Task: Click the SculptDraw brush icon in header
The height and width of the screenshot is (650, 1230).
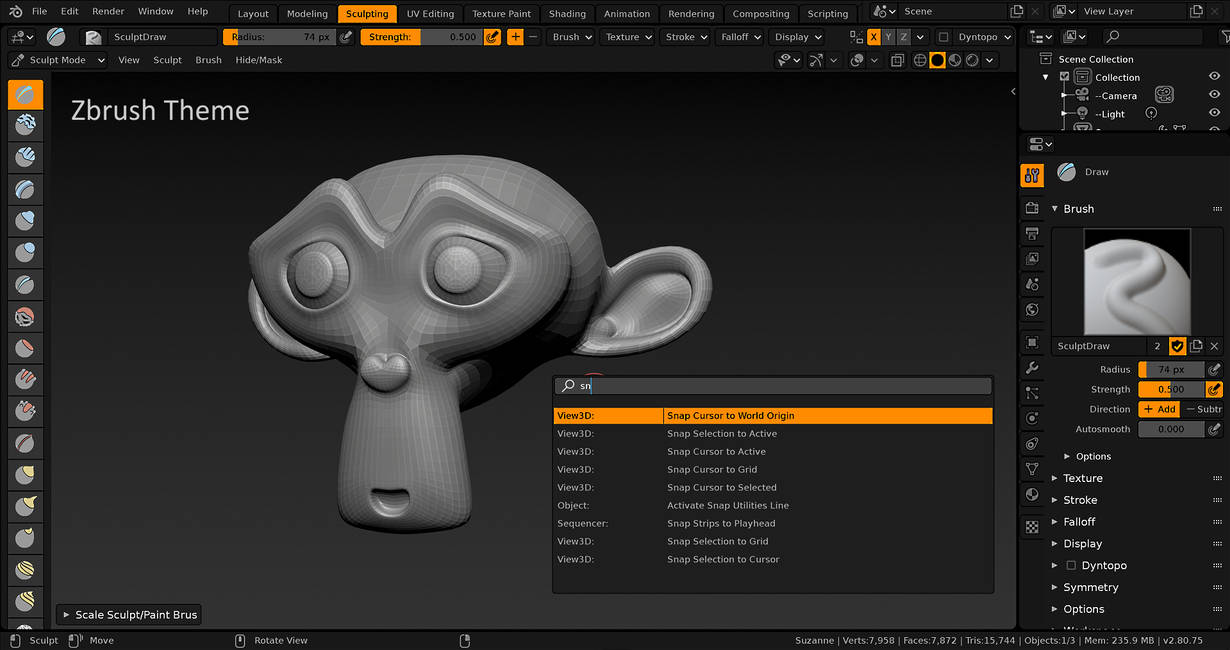Action: (x=93, y=37)
